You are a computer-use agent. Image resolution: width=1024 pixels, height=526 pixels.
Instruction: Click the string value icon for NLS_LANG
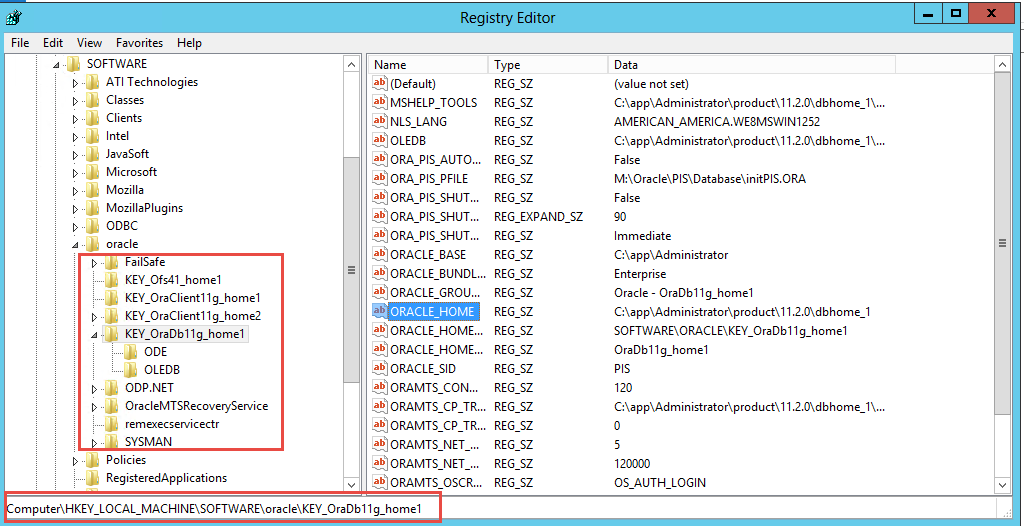click(x=379, y=121)
